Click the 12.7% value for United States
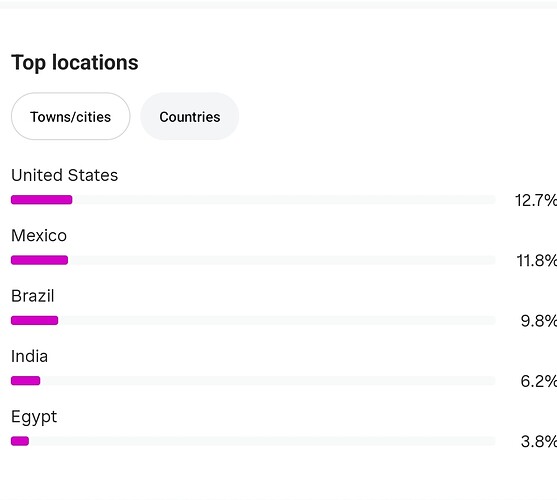This screenshot has height=500, width=557. pyautogui.click(x=536, y=200)
